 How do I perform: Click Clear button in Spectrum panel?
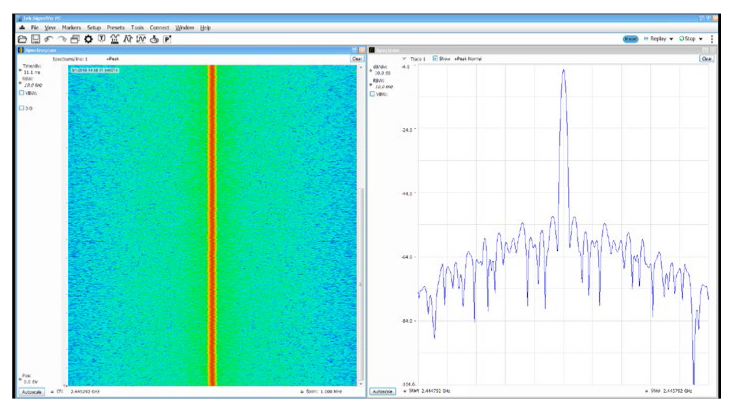[x=706, y=59]
